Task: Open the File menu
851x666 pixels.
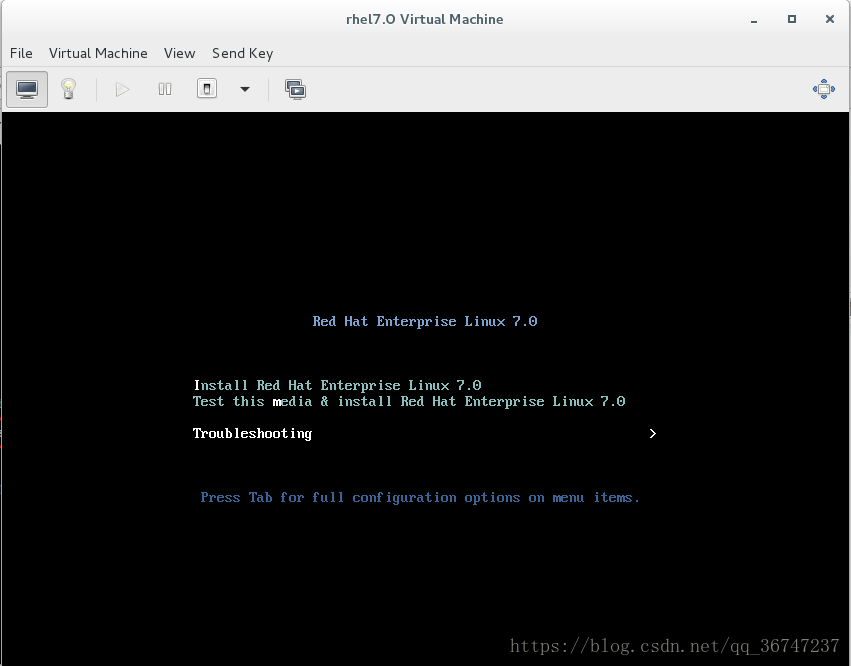Action: click(21, 53)
